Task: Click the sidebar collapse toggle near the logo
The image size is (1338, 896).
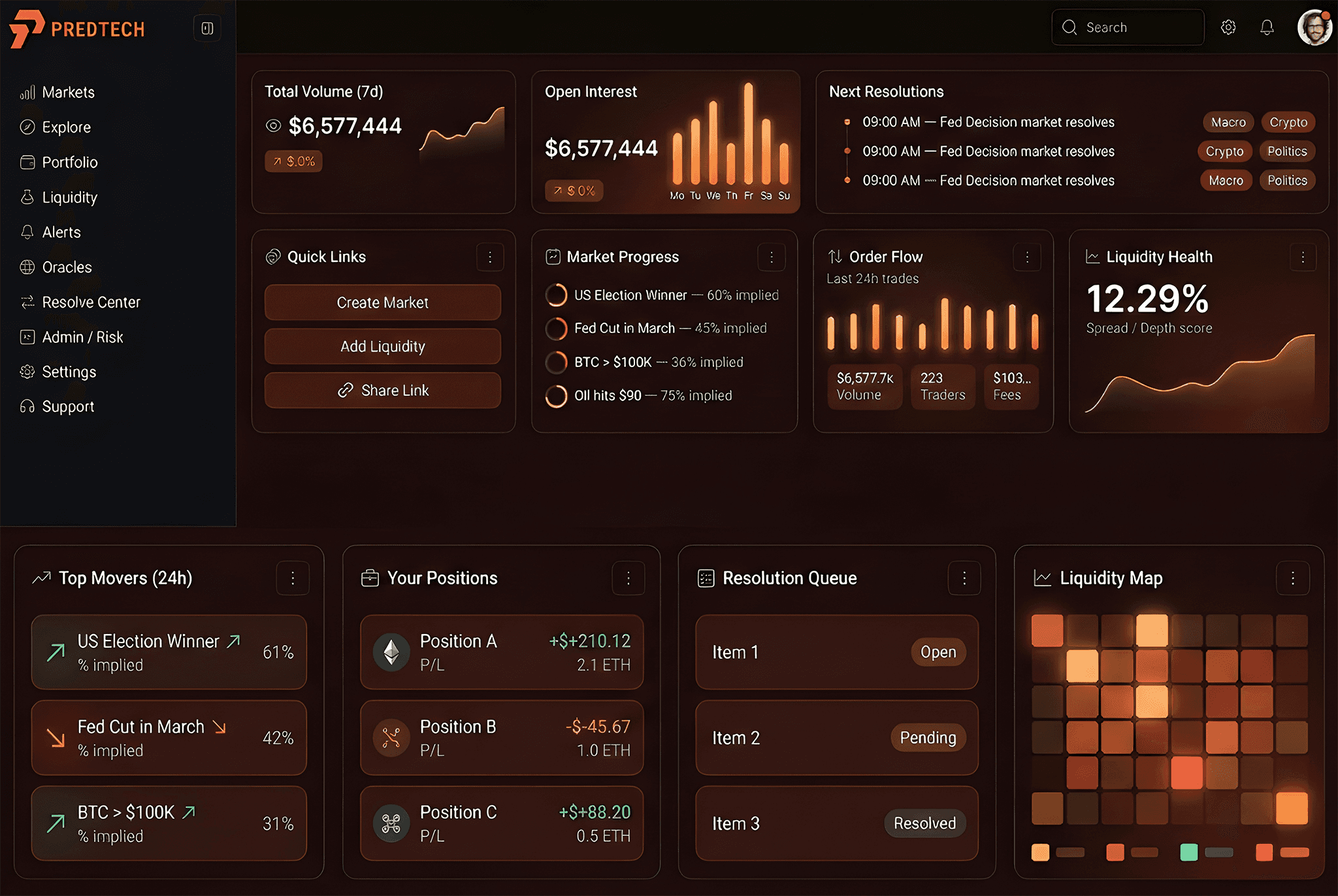Action: coord(206,28)
